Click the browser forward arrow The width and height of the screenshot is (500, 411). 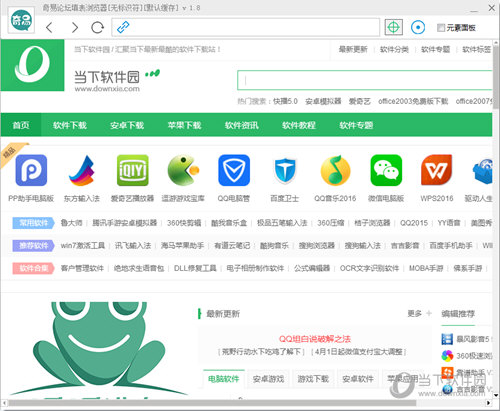point(75,27)
